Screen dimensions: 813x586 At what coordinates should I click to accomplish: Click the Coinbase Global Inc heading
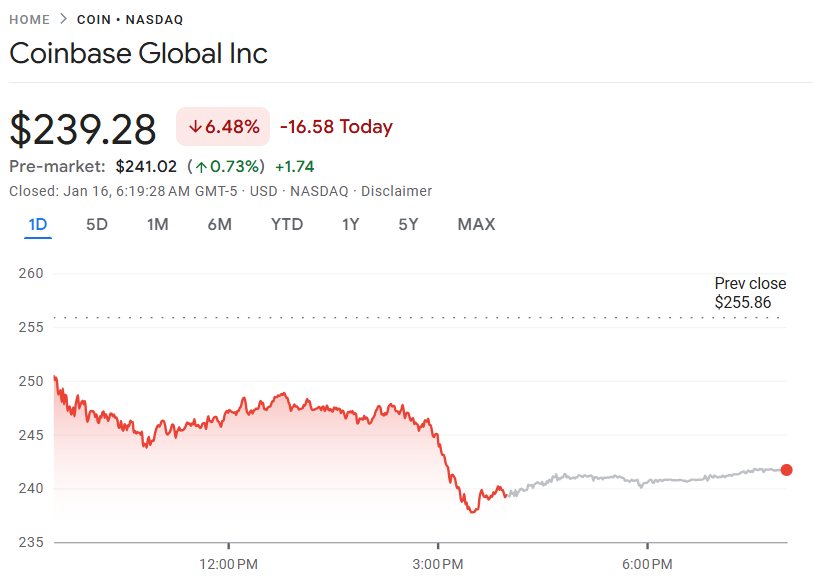point(138,53)
